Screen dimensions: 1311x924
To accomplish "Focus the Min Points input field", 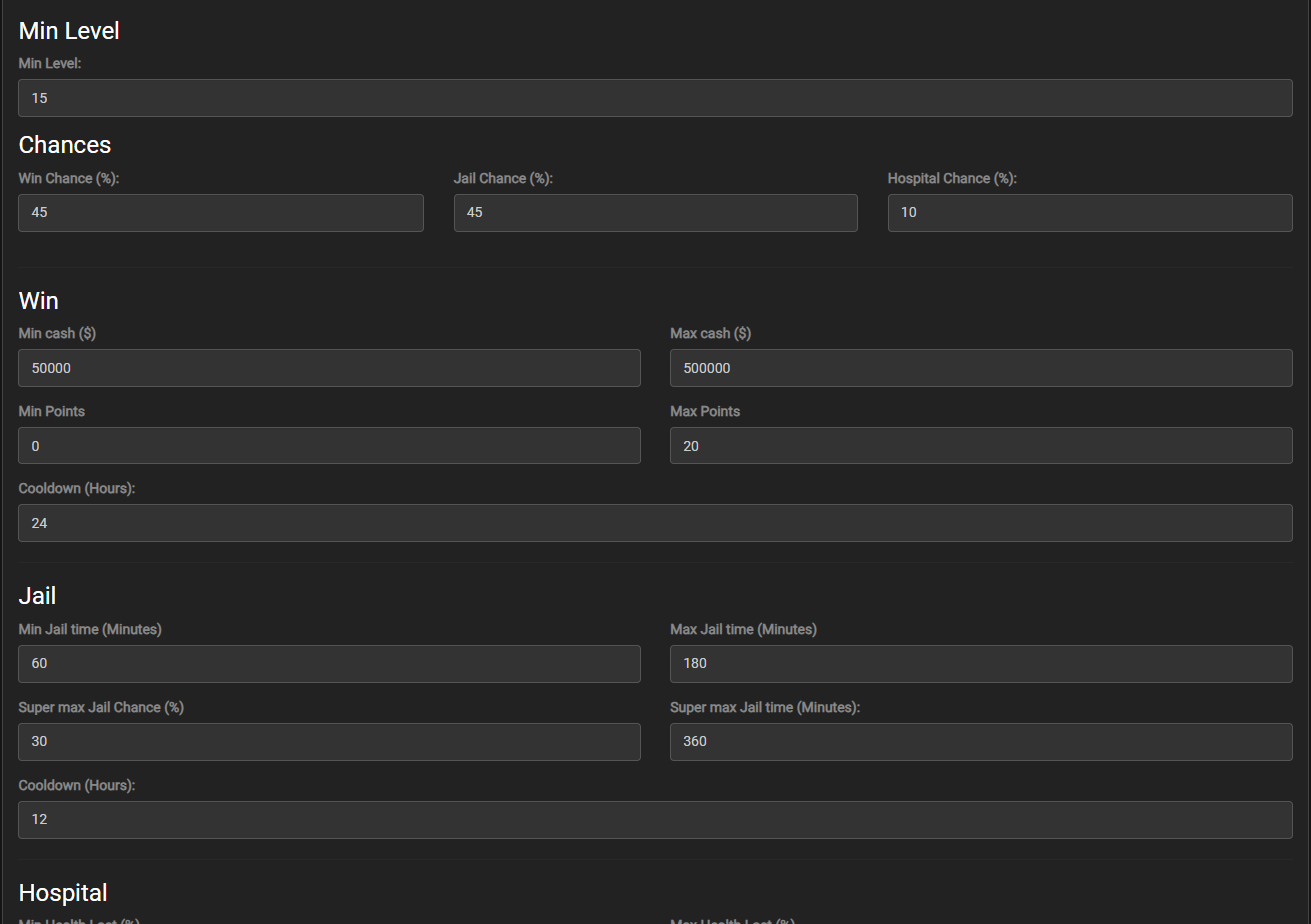I will point(329,446).
